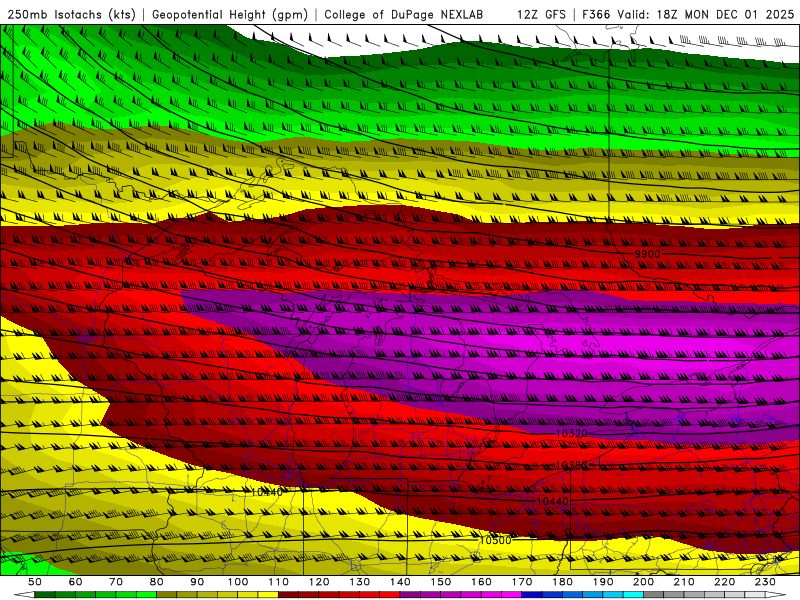Click the 180 value on the color scale
This screenshot has height=600, width=800.
[x=563, y=582]
